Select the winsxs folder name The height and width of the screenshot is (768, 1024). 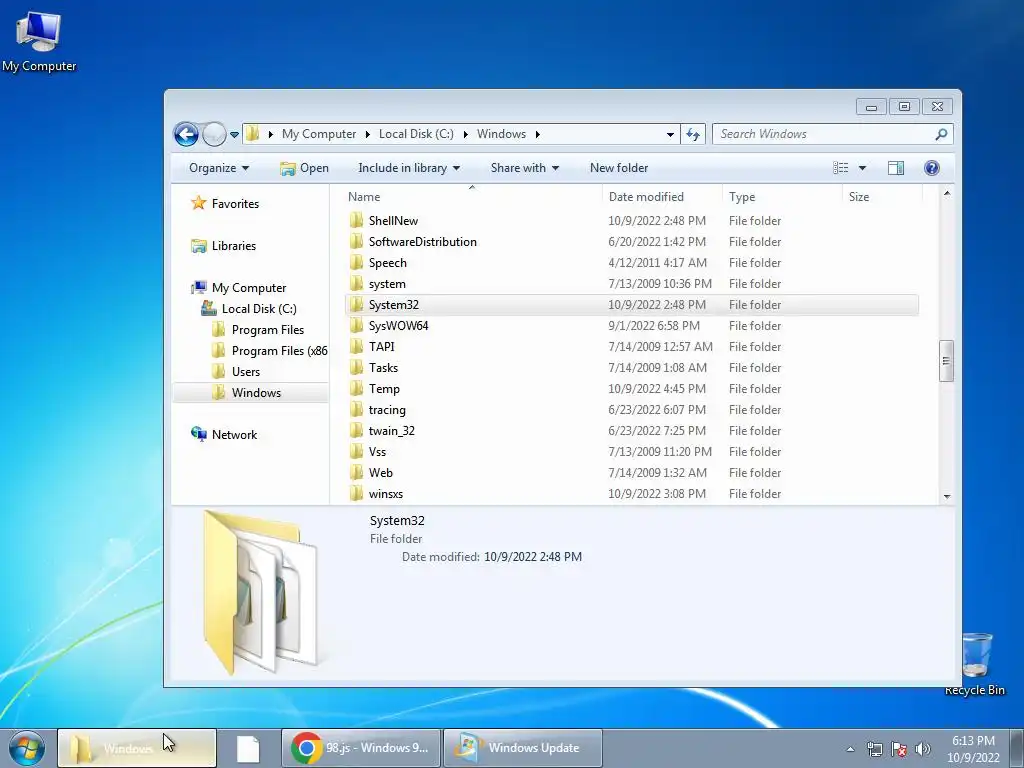[x=386, y=494]
